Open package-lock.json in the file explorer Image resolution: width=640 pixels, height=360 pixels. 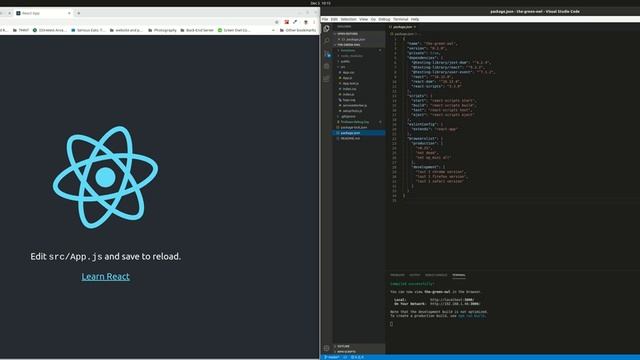point(359,128)
